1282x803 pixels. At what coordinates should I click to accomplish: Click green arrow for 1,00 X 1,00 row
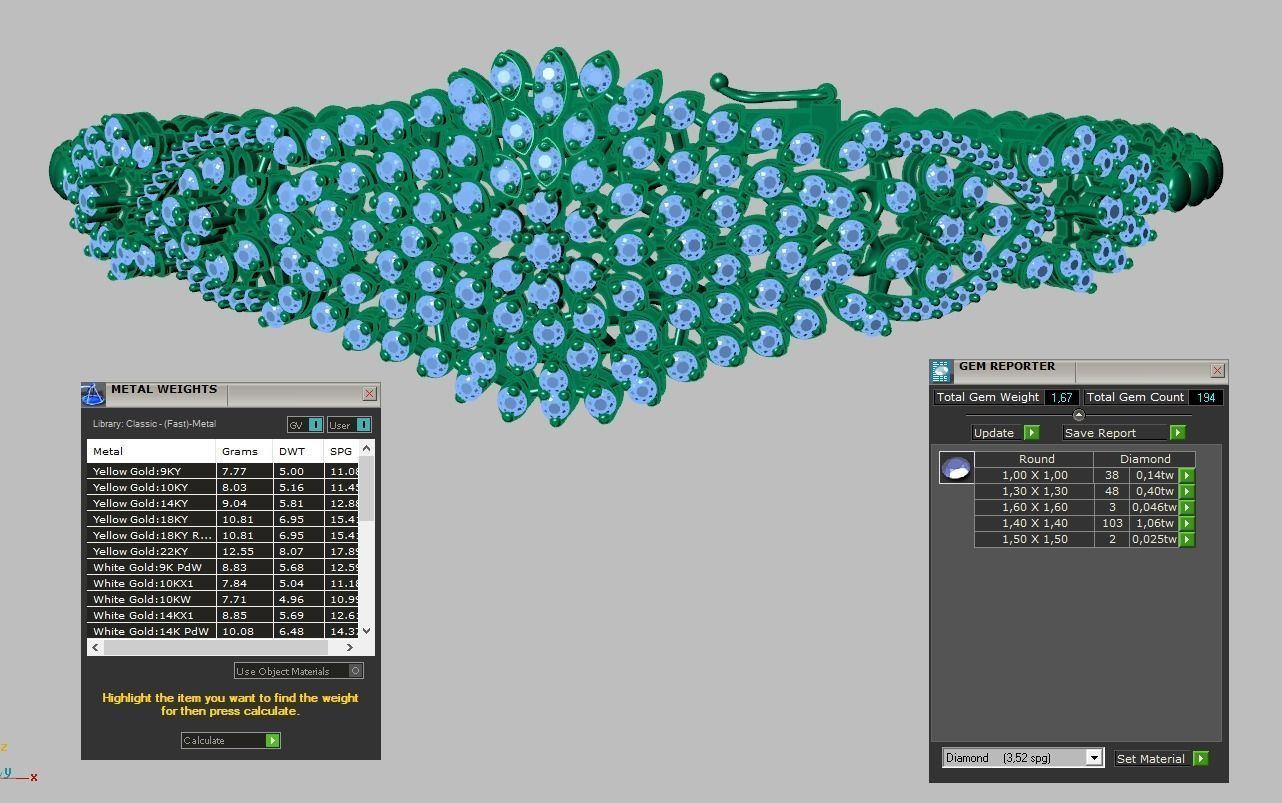[1187, 476]
